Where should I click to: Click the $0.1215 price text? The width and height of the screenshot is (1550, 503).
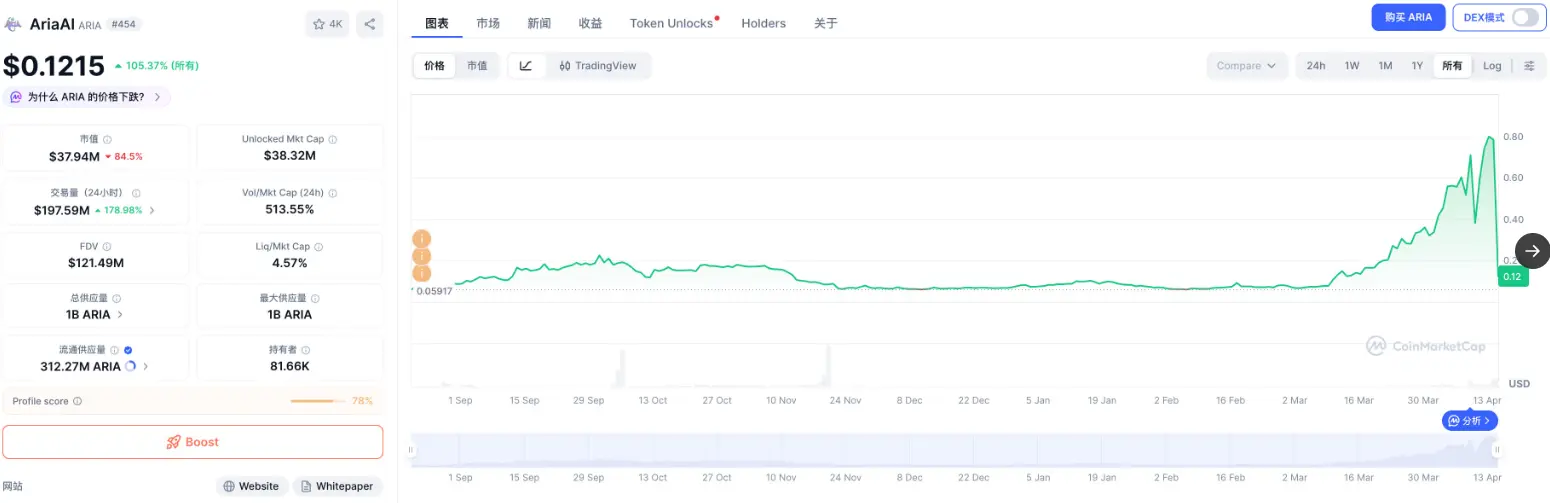(x=54, y=66)
